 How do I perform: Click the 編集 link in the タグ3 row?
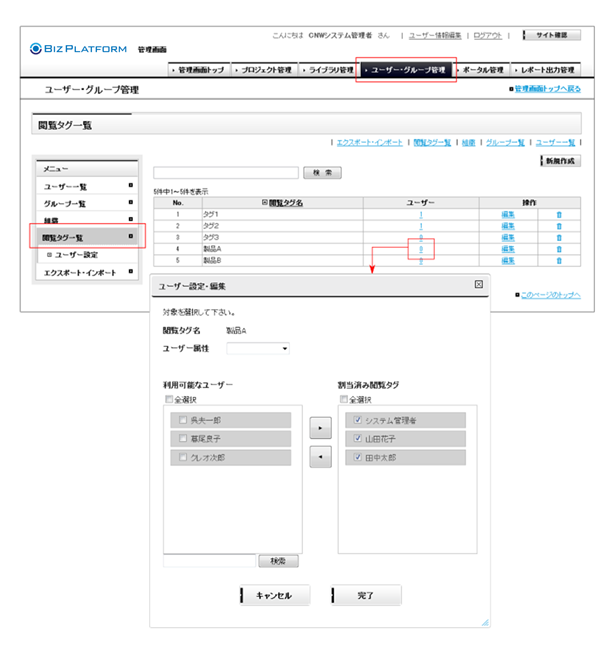click(508, 238)
